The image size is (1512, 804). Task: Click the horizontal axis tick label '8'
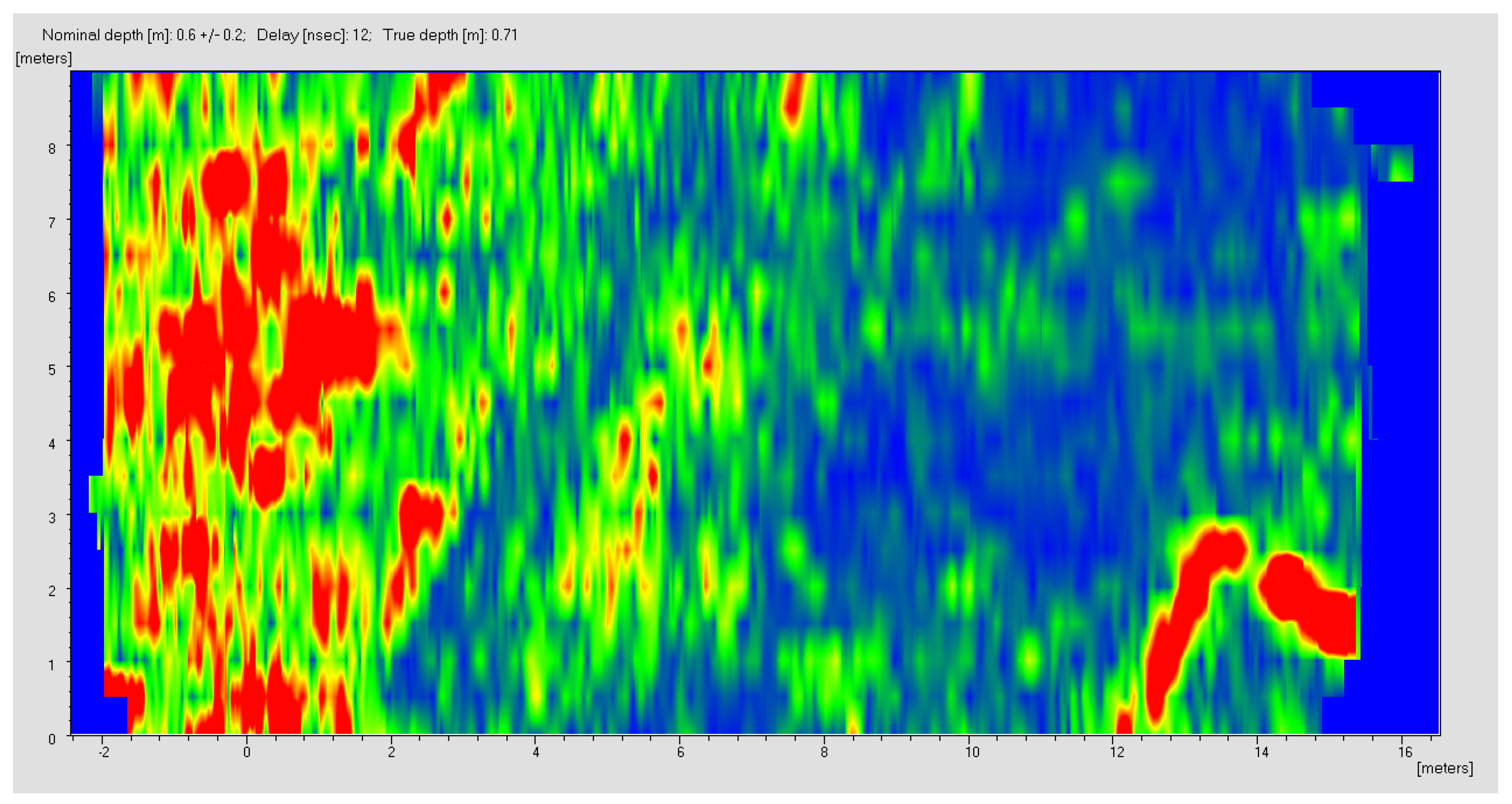pos(824,752)
